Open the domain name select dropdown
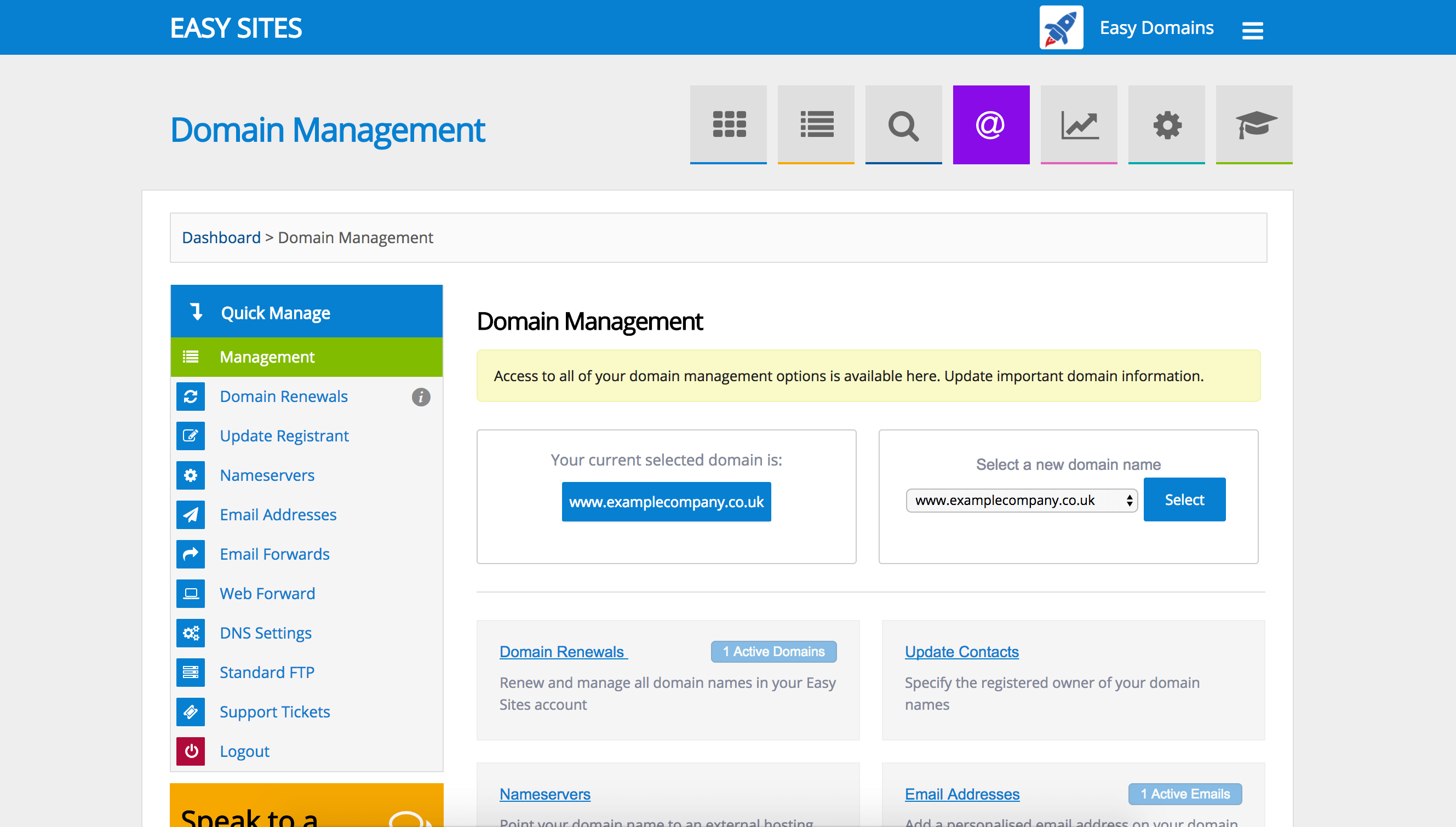 click(1021, 501)
